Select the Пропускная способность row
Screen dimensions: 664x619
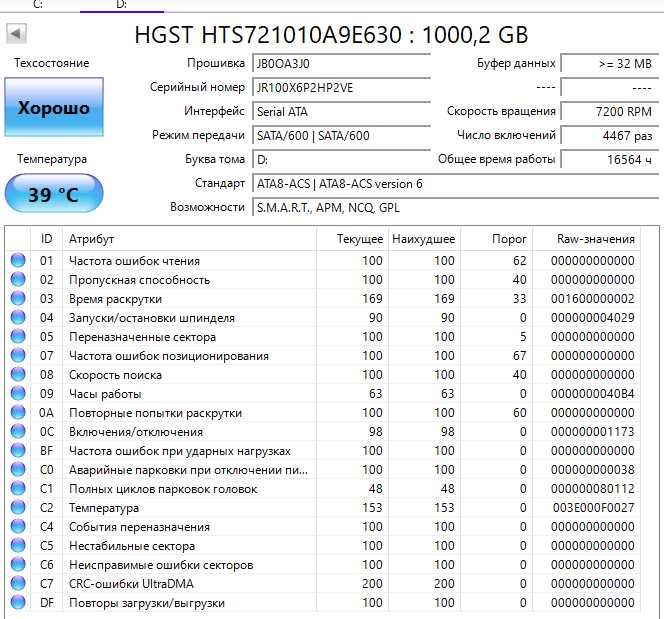pyautogui.click(x=323, y=279)
